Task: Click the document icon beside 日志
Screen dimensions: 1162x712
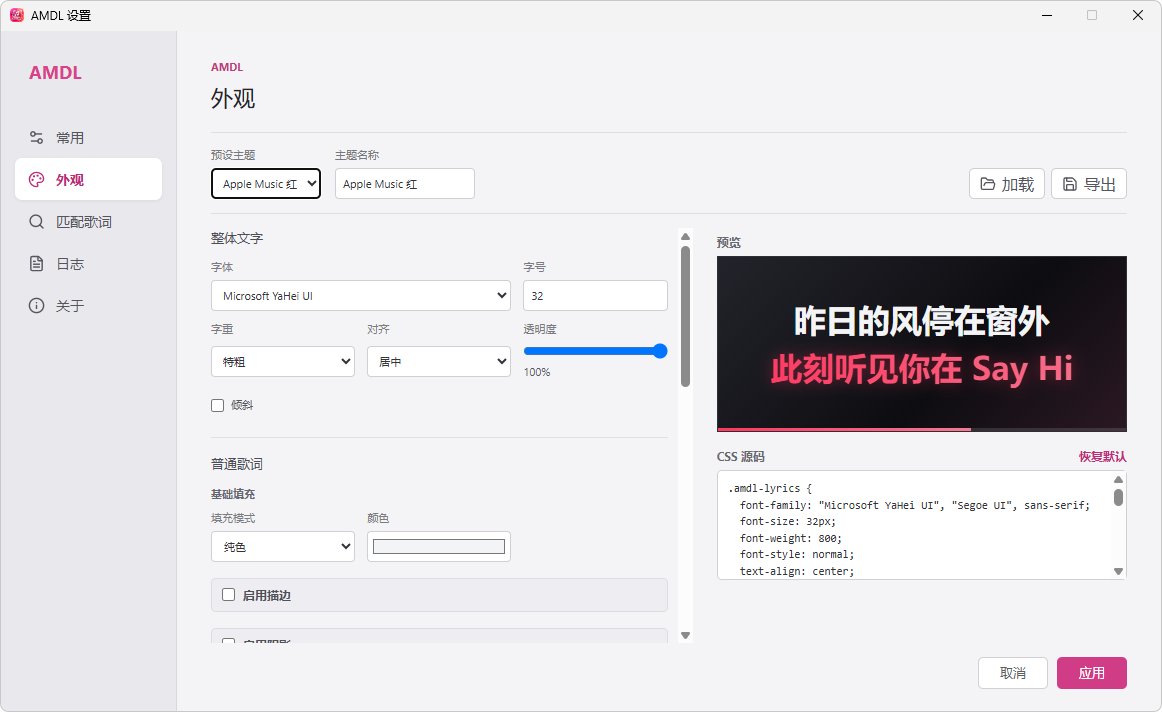Action: pyautogui.click(x=36, y=264)
